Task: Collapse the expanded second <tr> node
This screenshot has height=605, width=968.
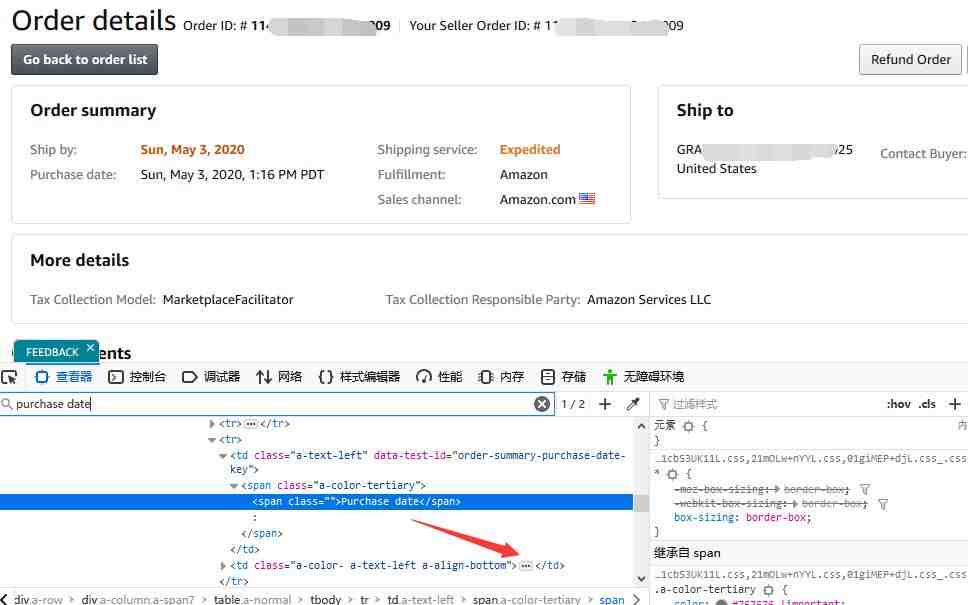Action: click(212, 440)
